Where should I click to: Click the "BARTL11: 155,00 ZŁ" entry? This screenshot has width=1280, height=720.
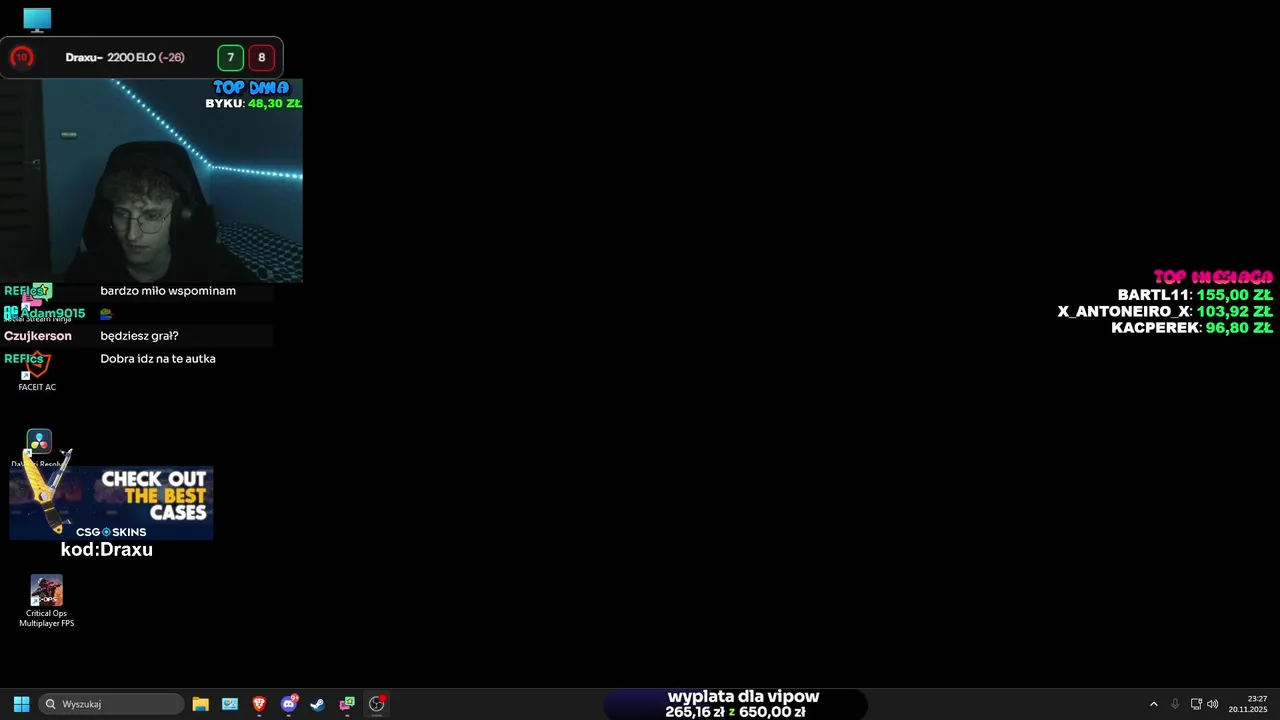1195,296
